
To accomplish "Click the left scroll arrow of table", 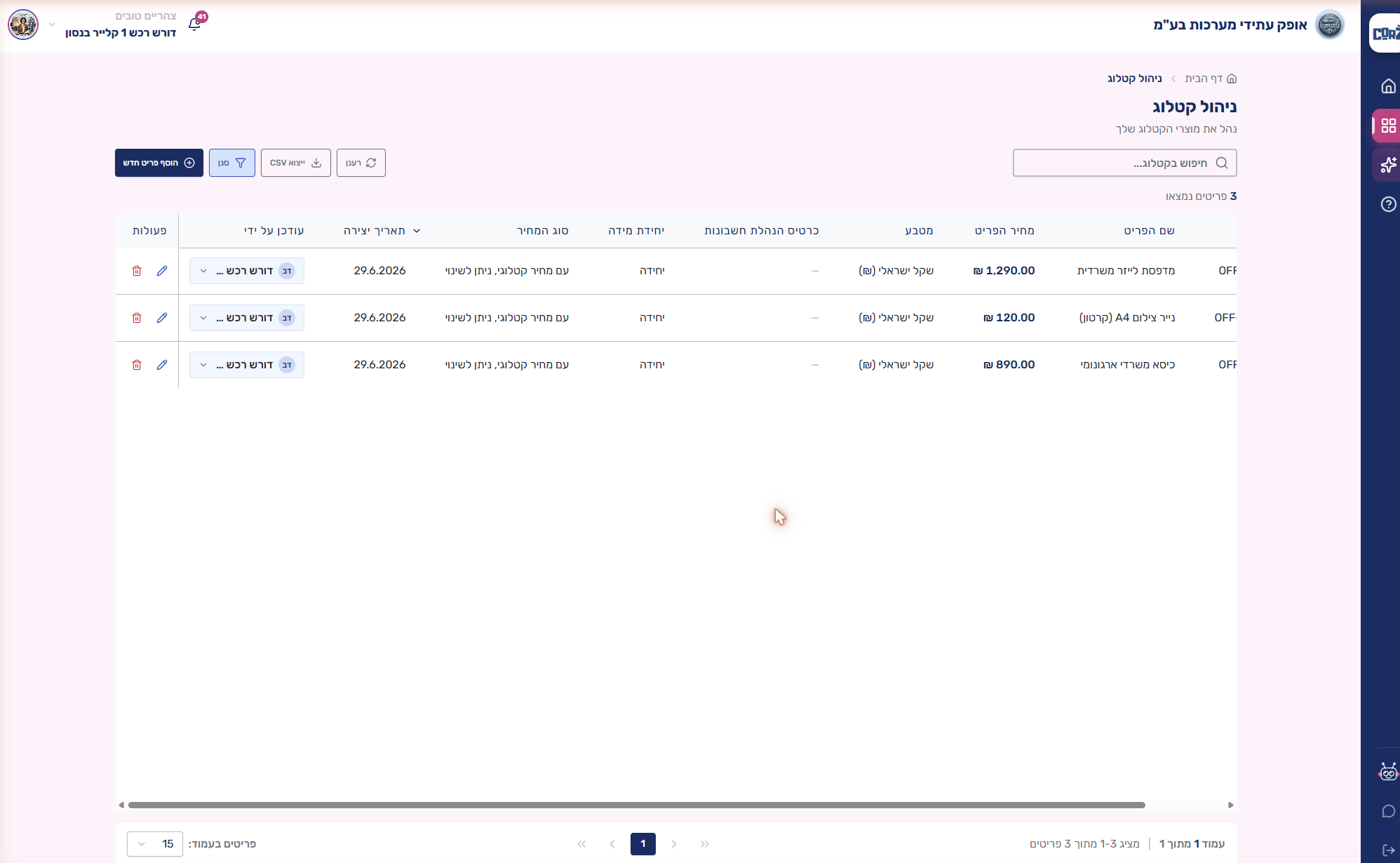I will (121, 805).
